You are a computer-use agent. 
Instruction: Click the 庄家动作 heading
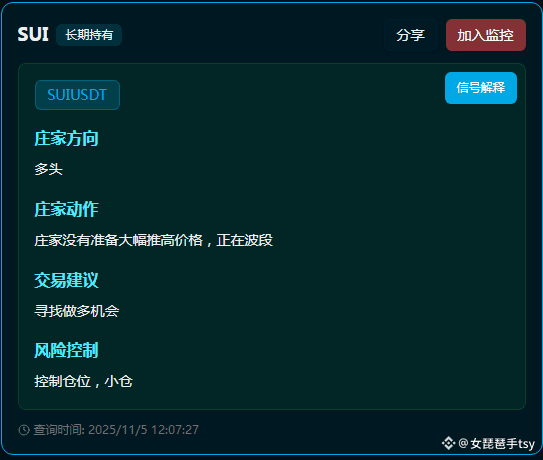click(x=66, y=209)
